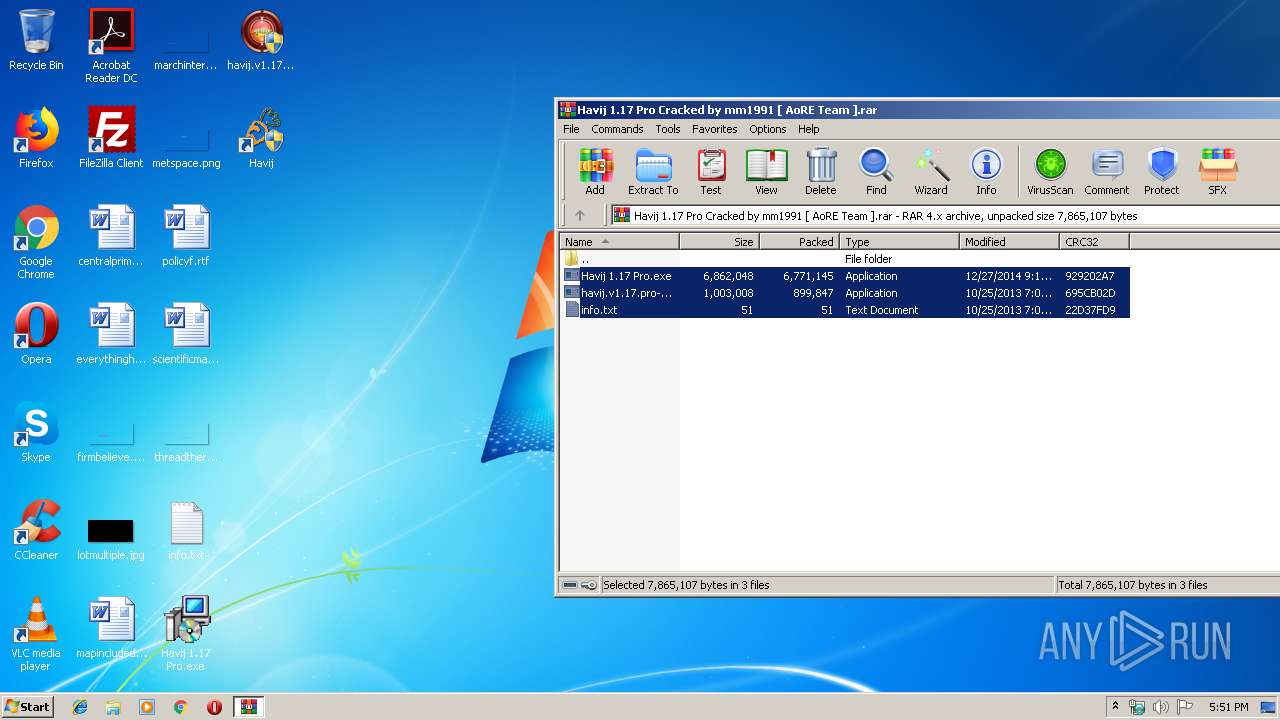
Task: Open the Options menu
Action: 768,129
